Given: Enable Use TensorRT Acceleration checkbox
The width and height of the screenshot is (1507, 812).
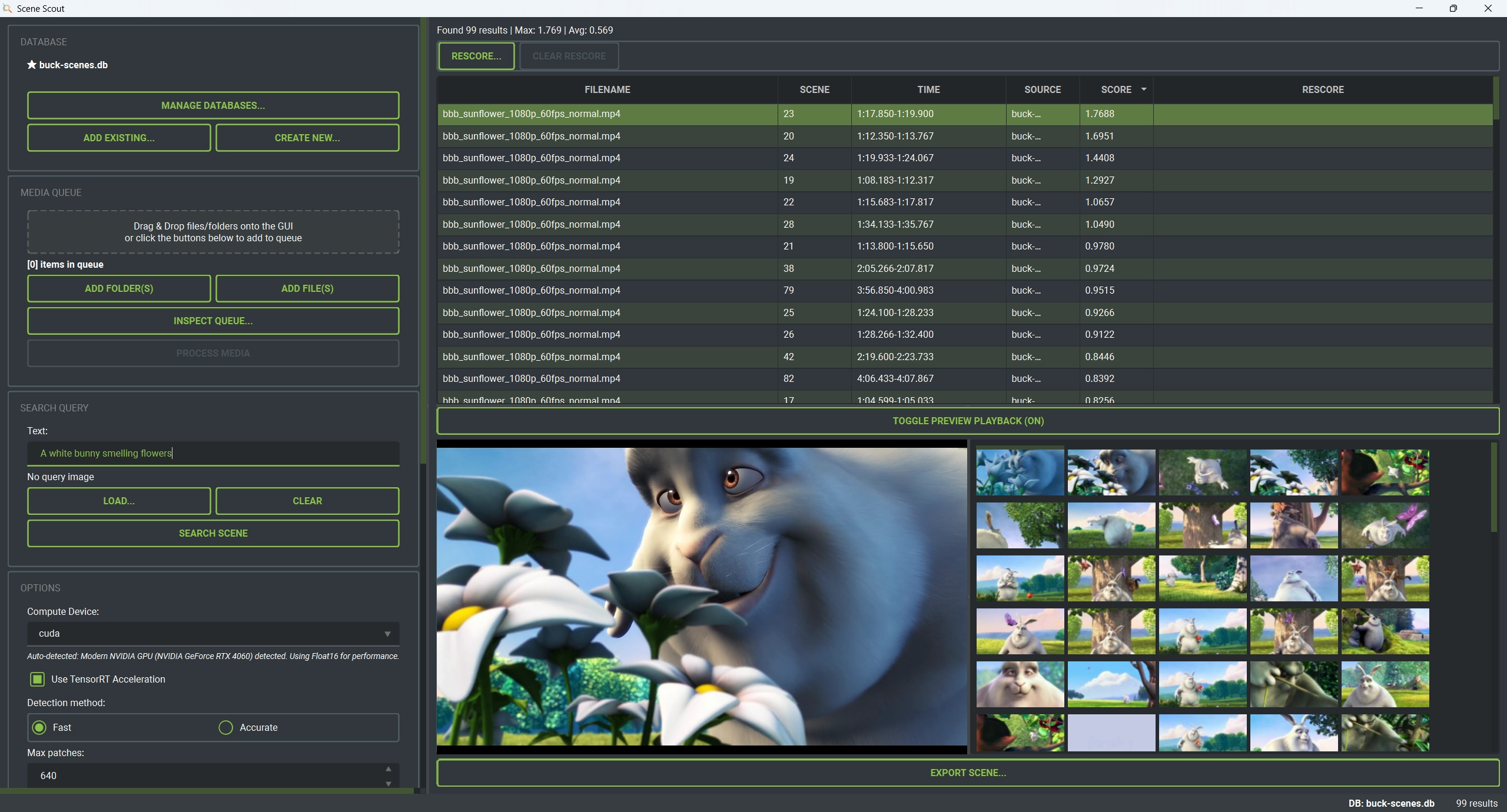Looking at the screenshot, I should (x=37, y=679).
